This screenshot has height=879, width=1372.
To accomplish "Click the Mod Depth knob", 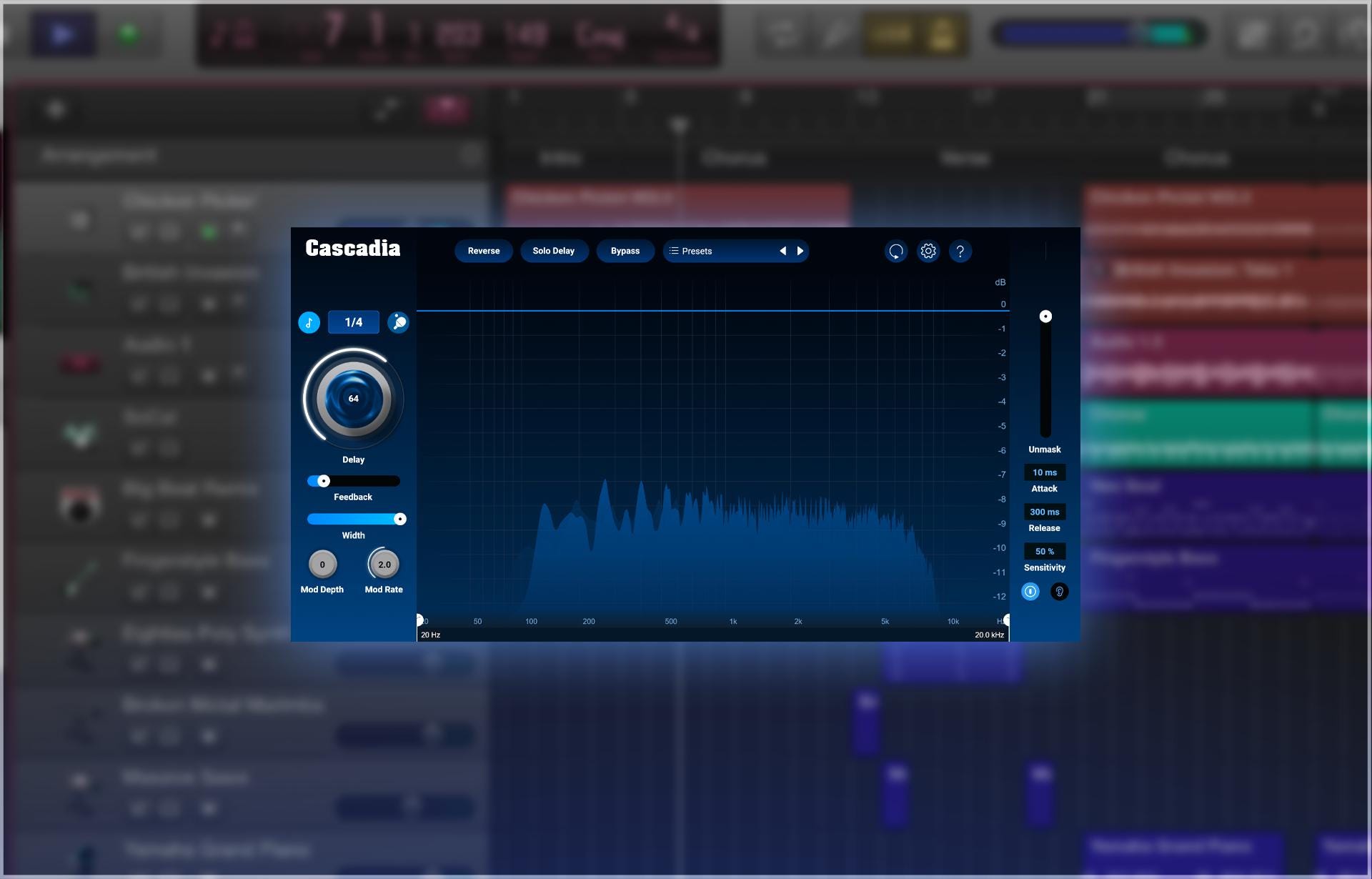I will click(x=322, y=565).
